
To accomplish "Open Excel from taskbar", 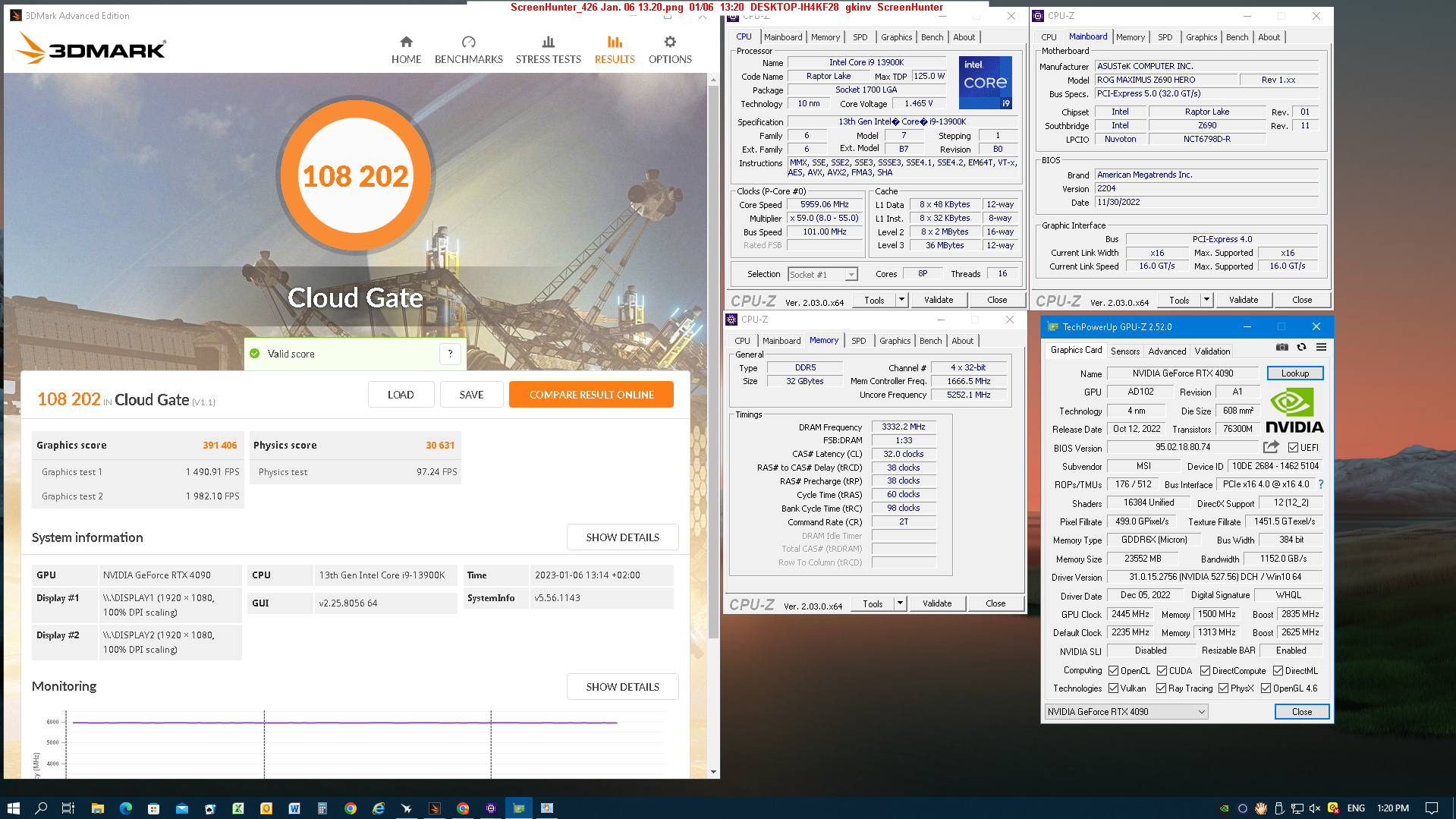I will click(237, 808).
